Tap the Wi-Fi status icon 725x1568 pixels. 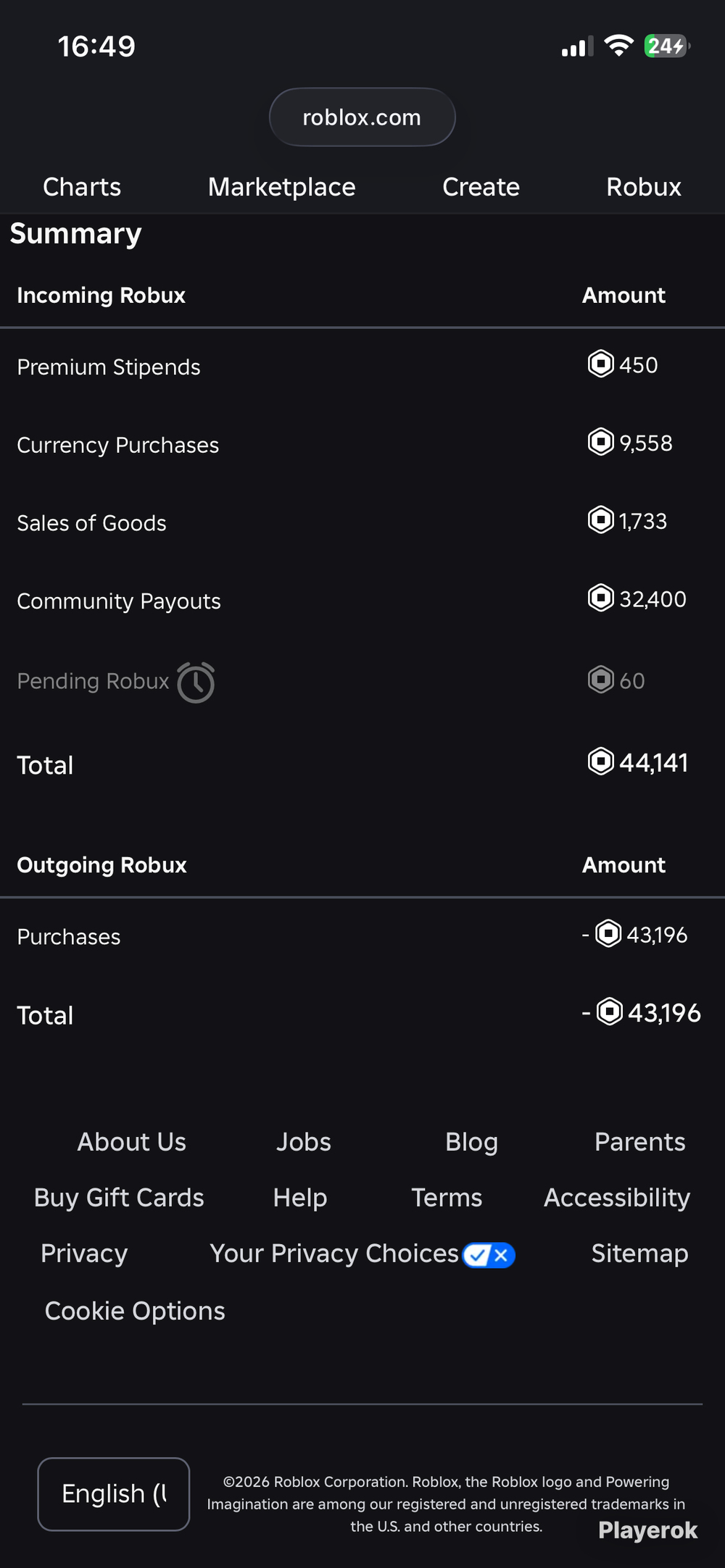click(619, 46)
